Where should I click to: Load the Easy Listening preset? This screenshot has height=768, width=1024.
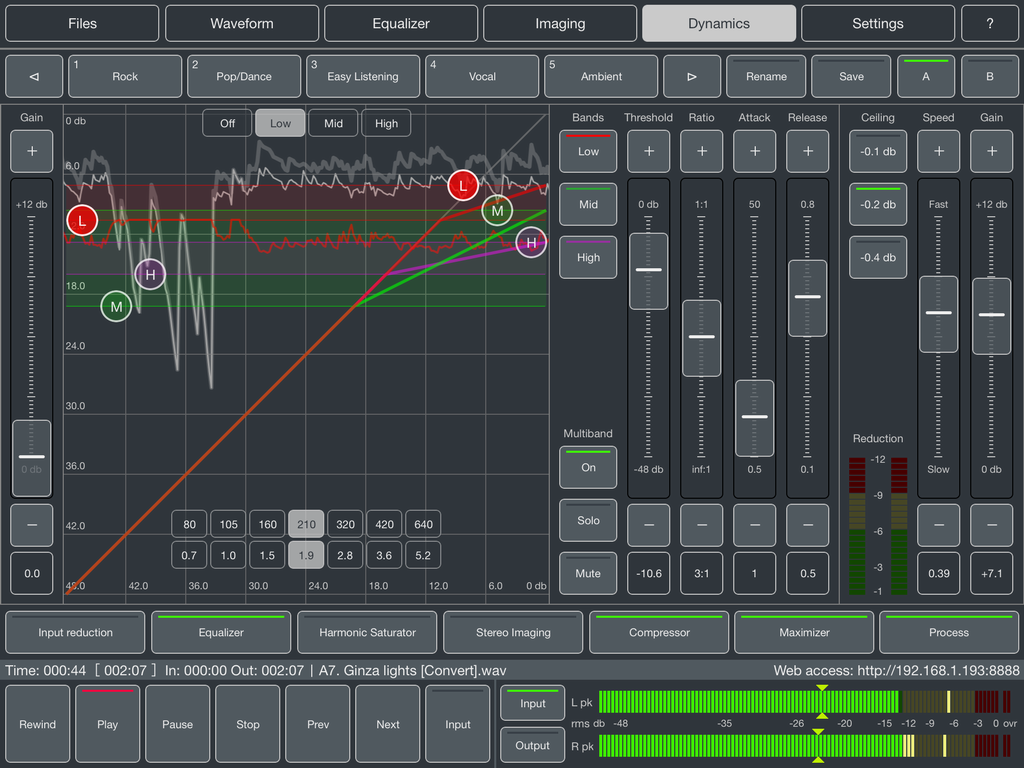(362, 76)
